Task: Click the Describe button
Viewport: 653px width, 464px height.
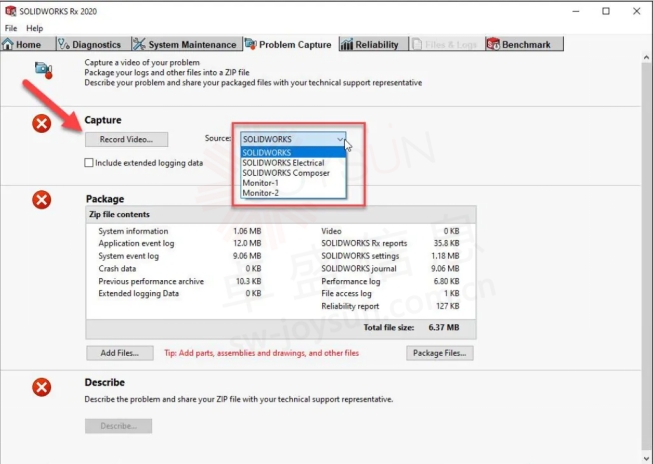Action: tap(119, 426)
